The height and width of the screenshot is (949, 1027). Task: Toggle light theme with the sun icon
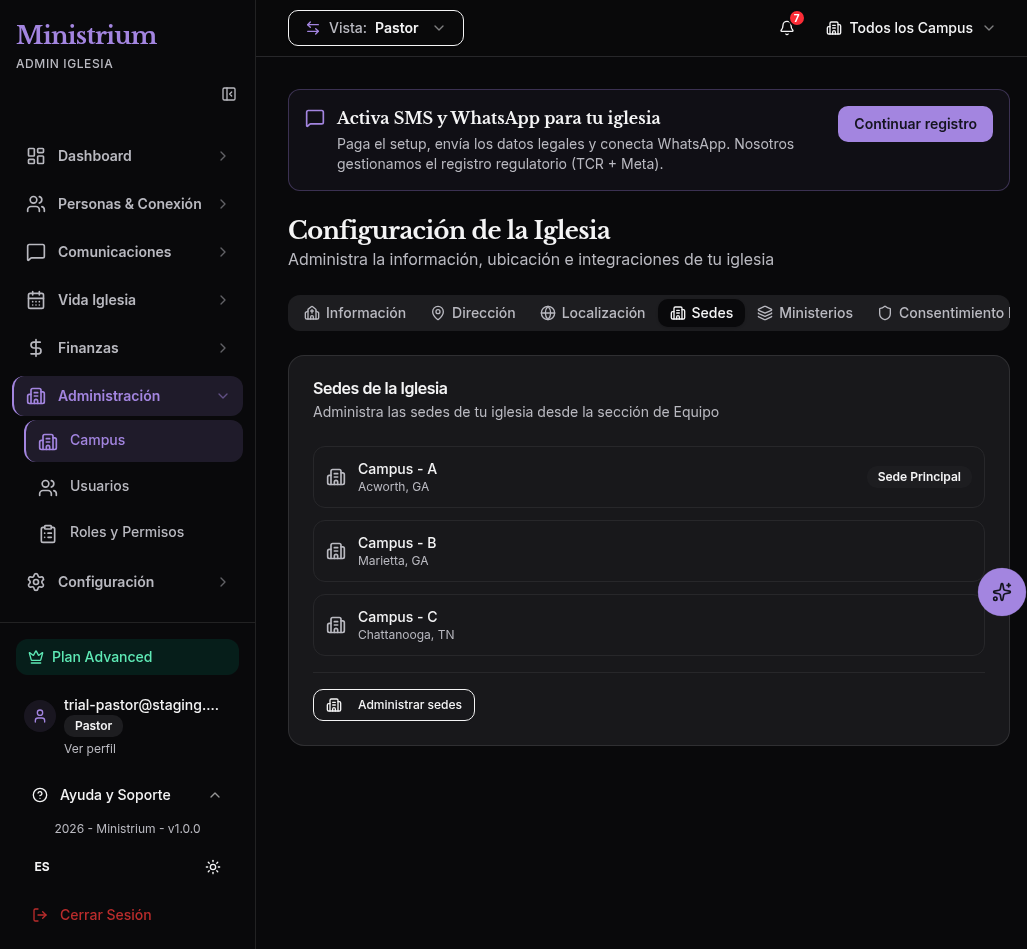tap(213, 867)
